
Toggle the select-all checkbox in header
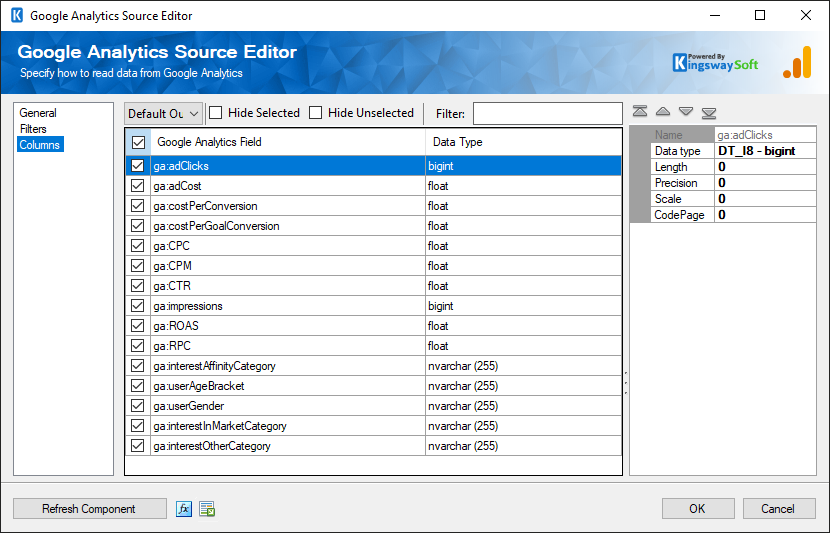pos(139,142)
